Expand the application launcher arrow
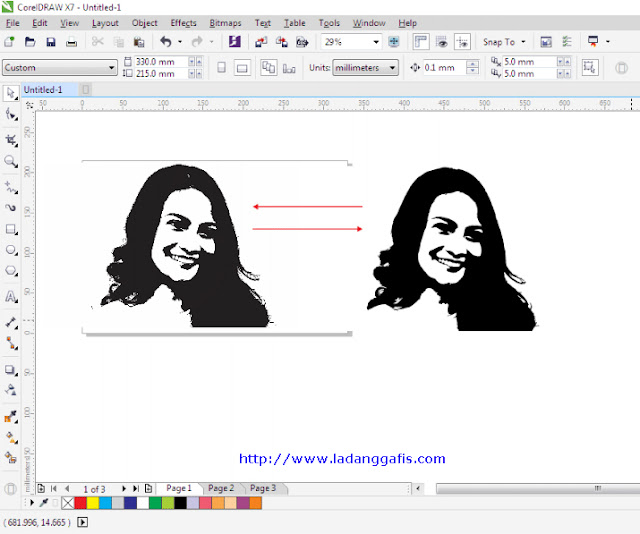The width and height of the screenshot is (640, 534). pos(608,42)
